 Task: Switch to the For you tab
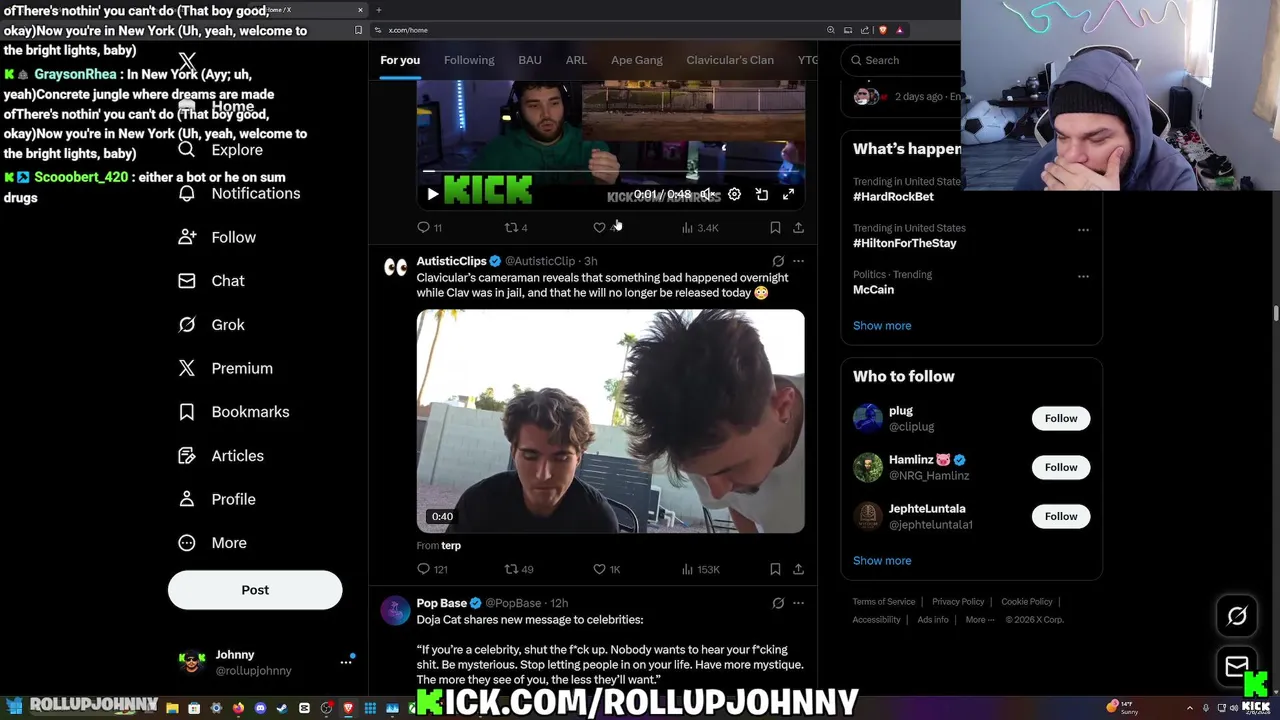click(400, 60)
